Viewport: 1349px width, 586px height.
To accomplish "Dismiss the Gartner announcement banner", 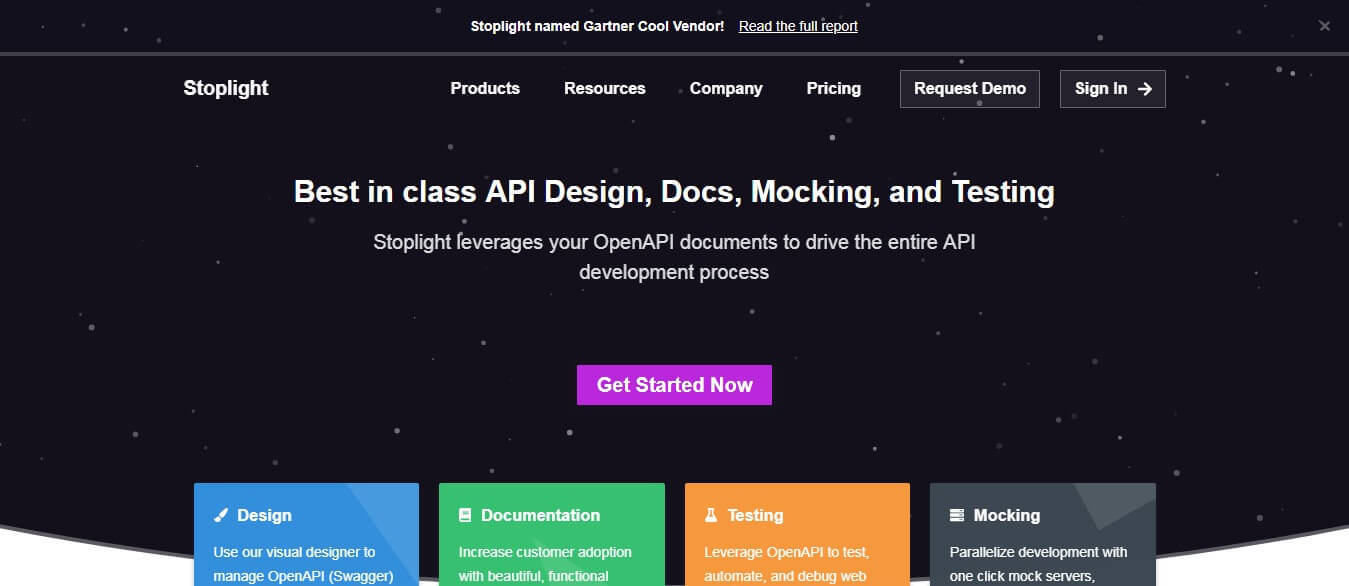I will point(1325,26).
